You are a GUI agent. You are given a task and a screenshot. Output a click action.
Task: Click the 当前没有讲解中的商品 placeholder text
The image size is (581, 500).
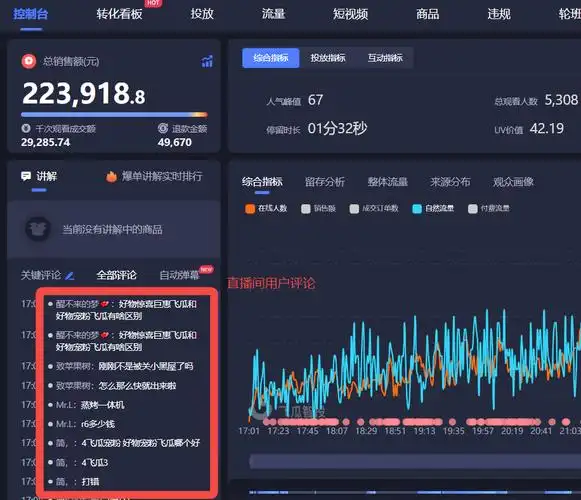(112, 229)
